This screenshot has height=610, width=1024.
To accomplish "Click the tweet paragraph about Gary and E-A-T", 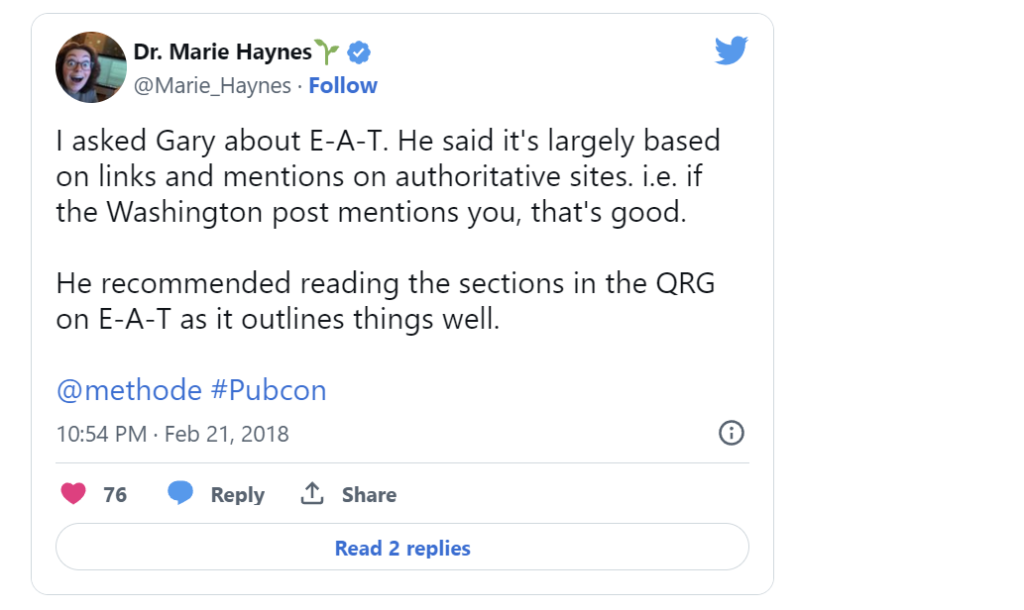I will pyautogui.click(x=388, y=177).
